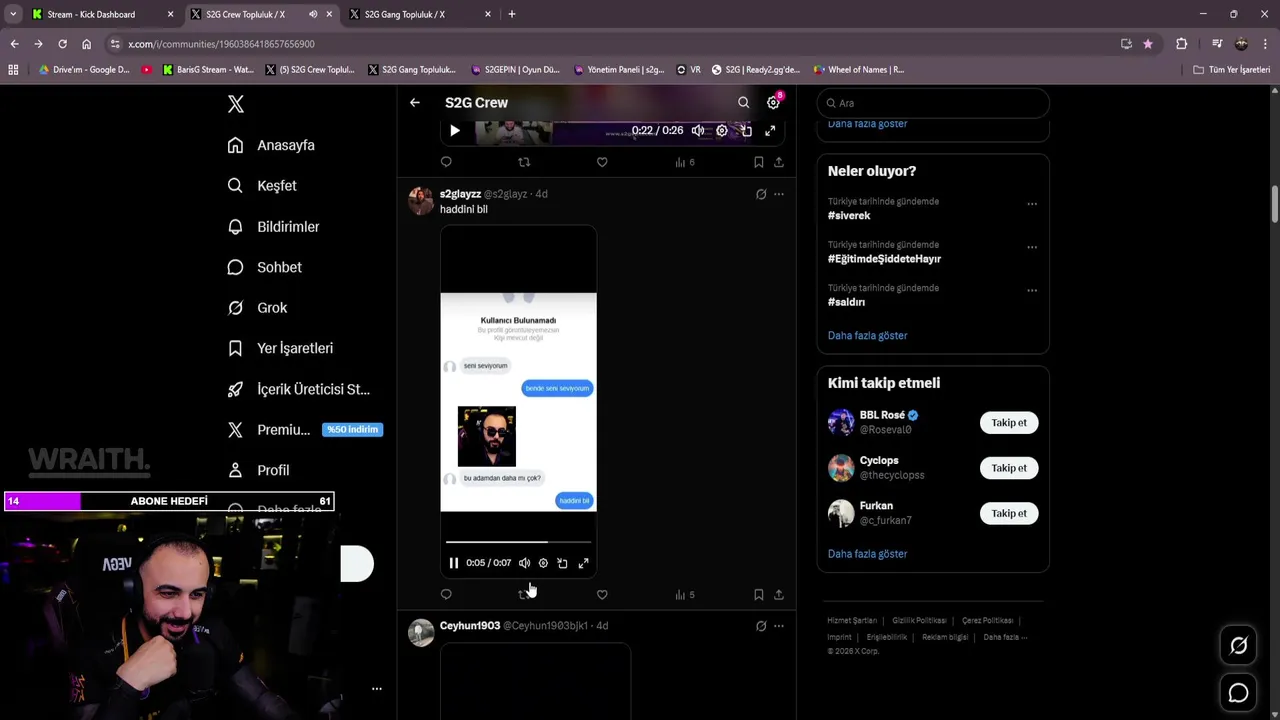This screenshot has width=1280, height=720.
Task: Share the top video post
Action: 779,162
